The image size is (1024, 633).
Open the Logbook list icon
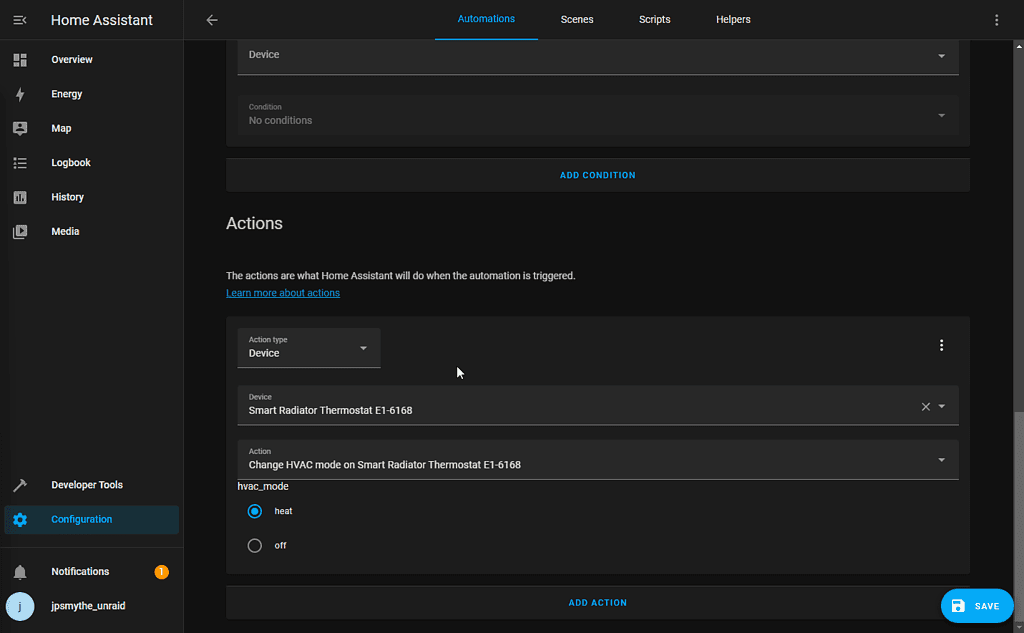(x=20, y=163)
